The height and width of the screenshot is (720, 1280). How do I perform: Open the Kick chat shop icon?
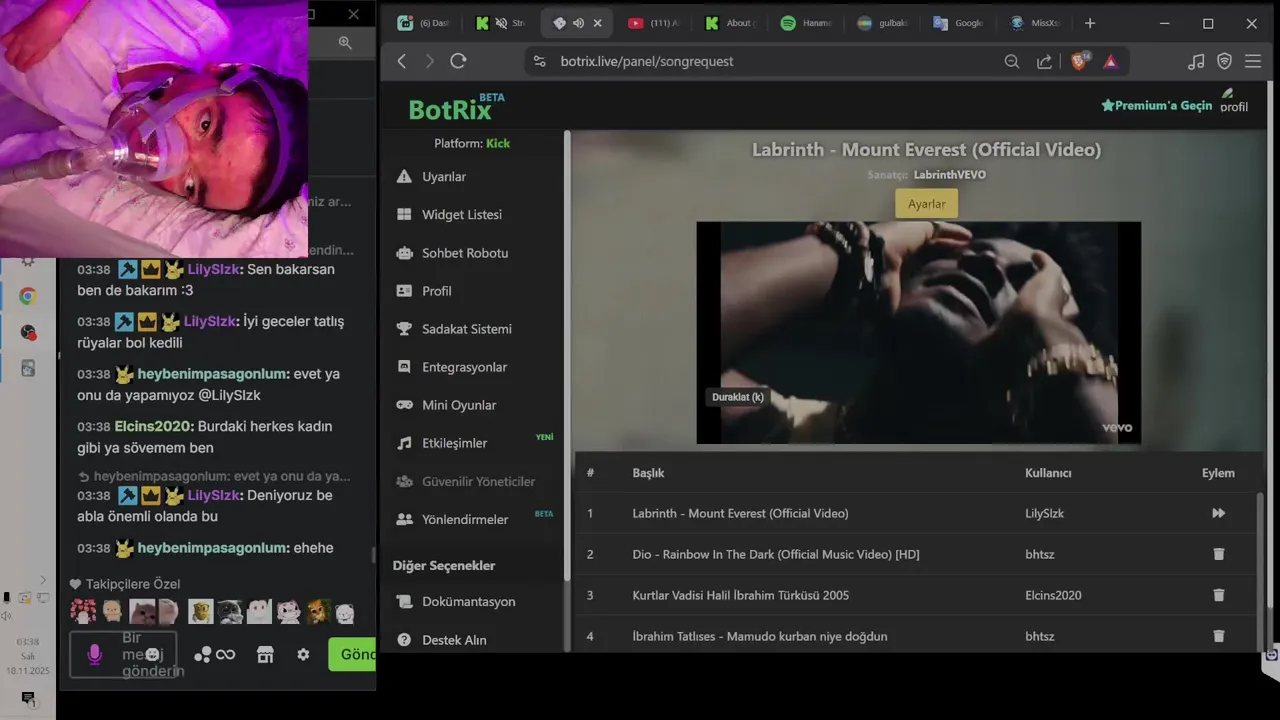[x=265, y=654]
